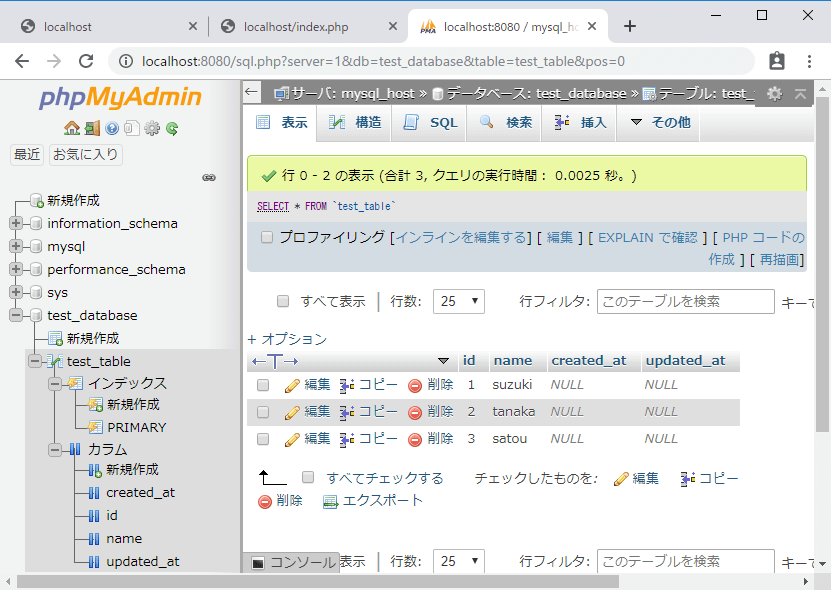Open navigation panel settings gear icon
This screenshot has width=831, height=590.
click(x=152, y=128)
